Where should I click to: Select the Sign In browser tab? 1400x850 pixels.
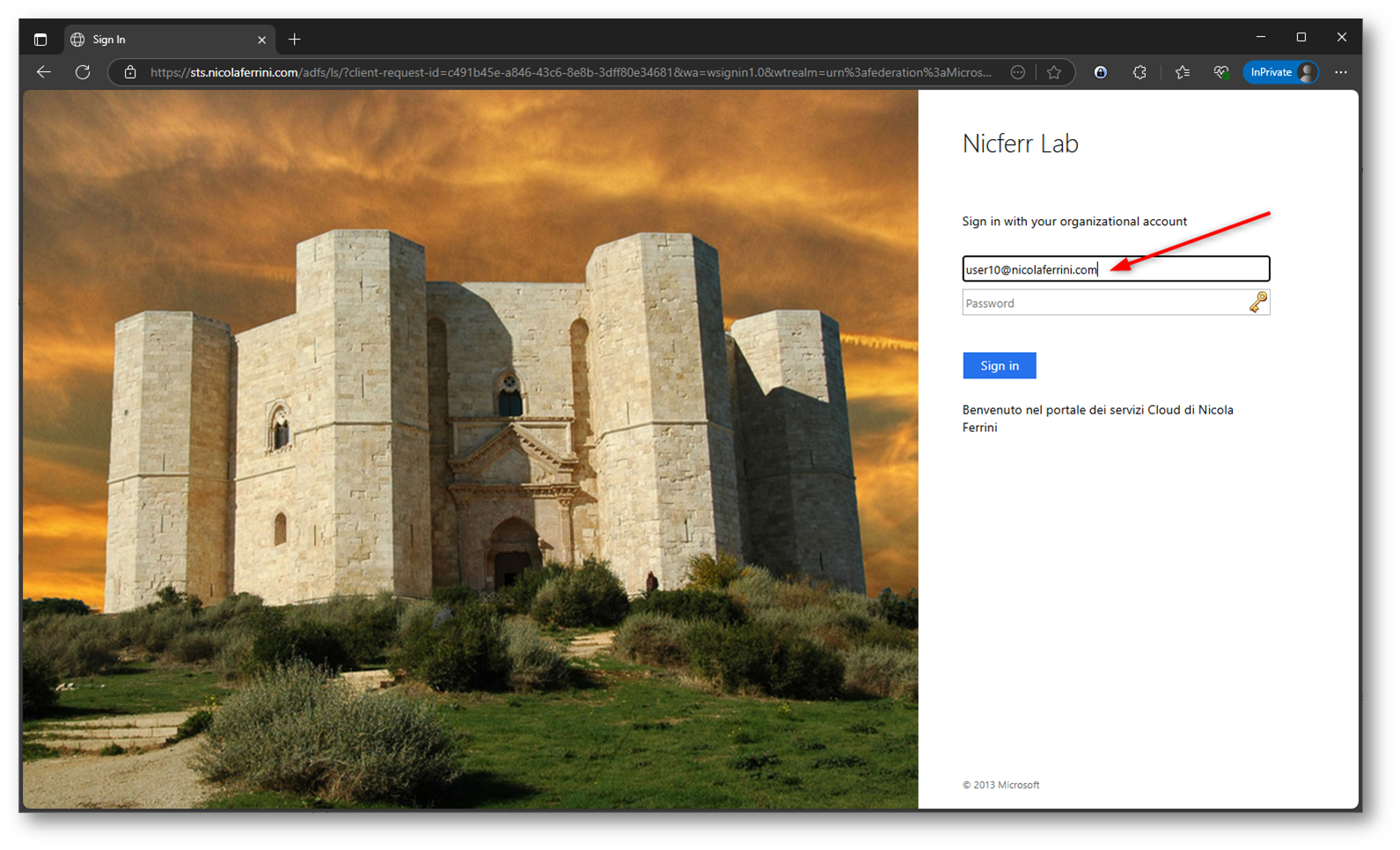[x=169, y=40]
